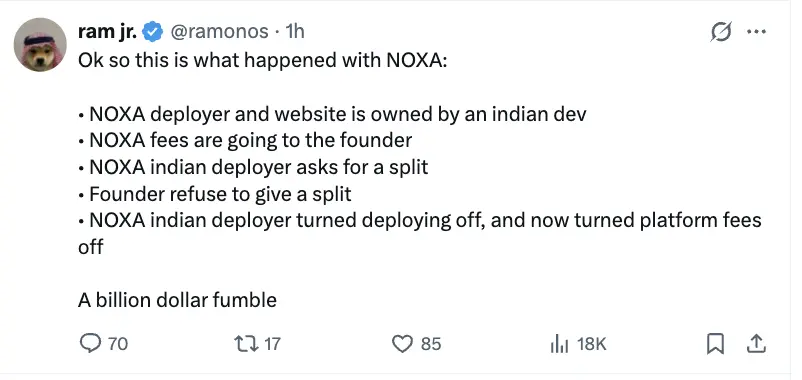Click the "1h" post timestamp
This screenshot has width=802, height=380.
(x=295, y=32)
